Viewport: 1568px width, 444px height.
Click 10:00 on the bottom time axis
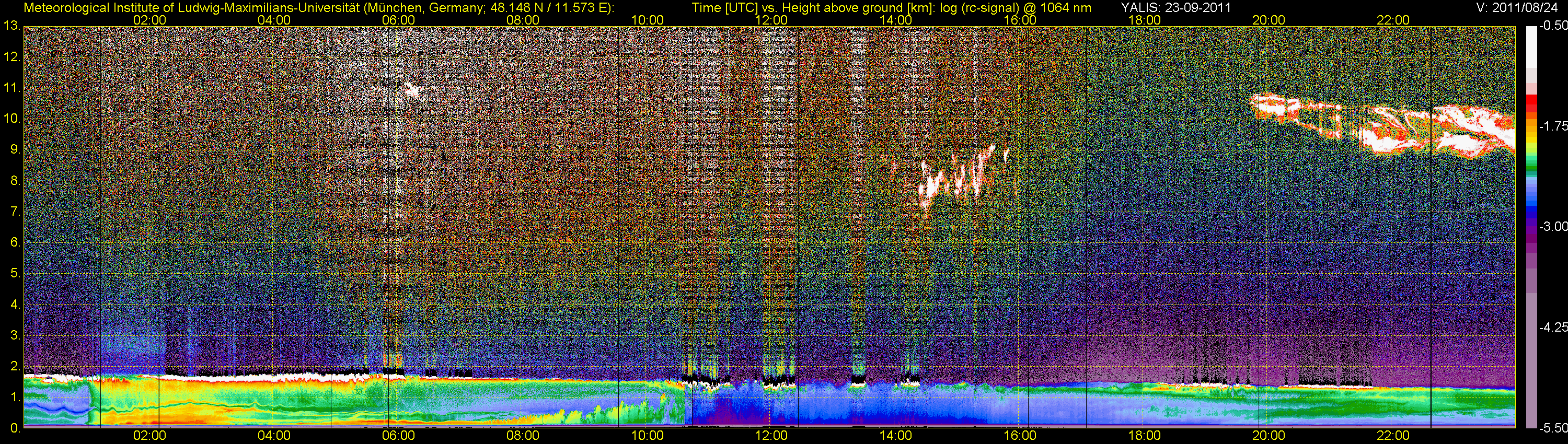tap(647, 436)
